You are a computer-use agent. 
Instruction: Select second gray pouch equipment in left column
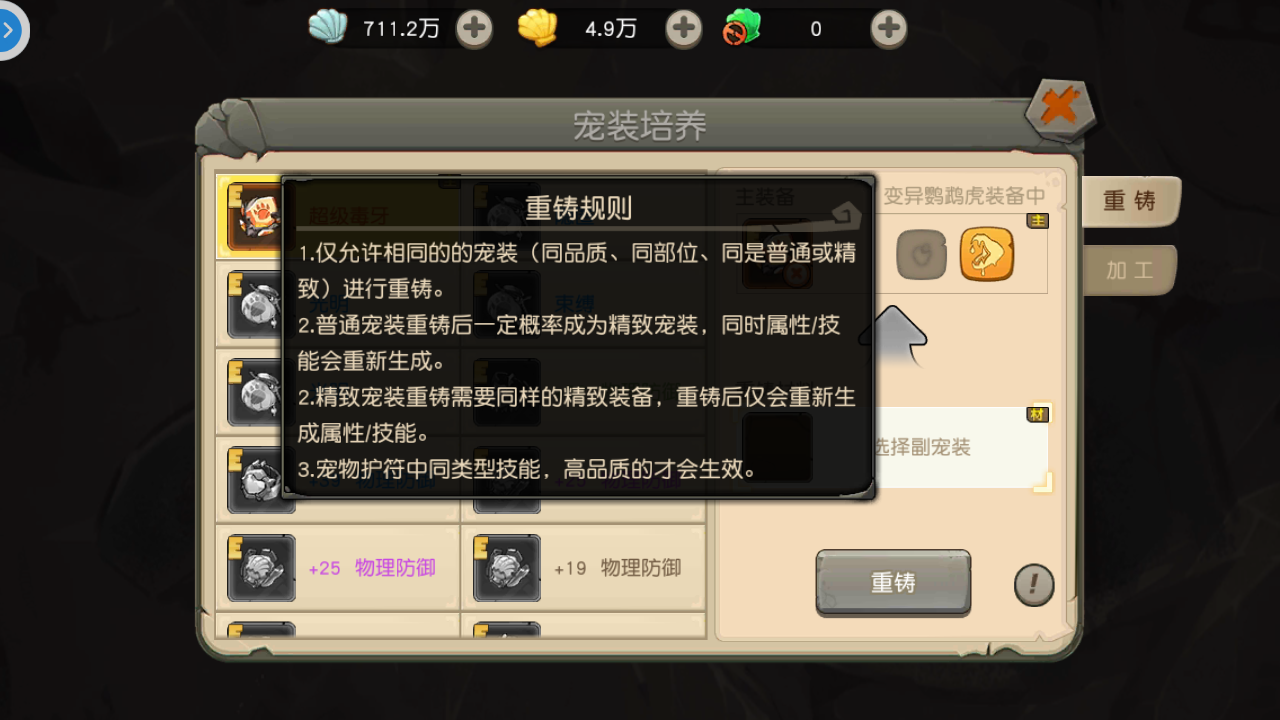(261, 304)
